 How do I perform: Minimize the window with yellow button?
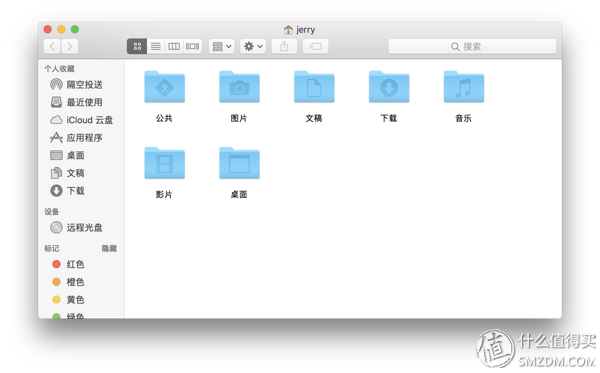click(x=61, y=29)
